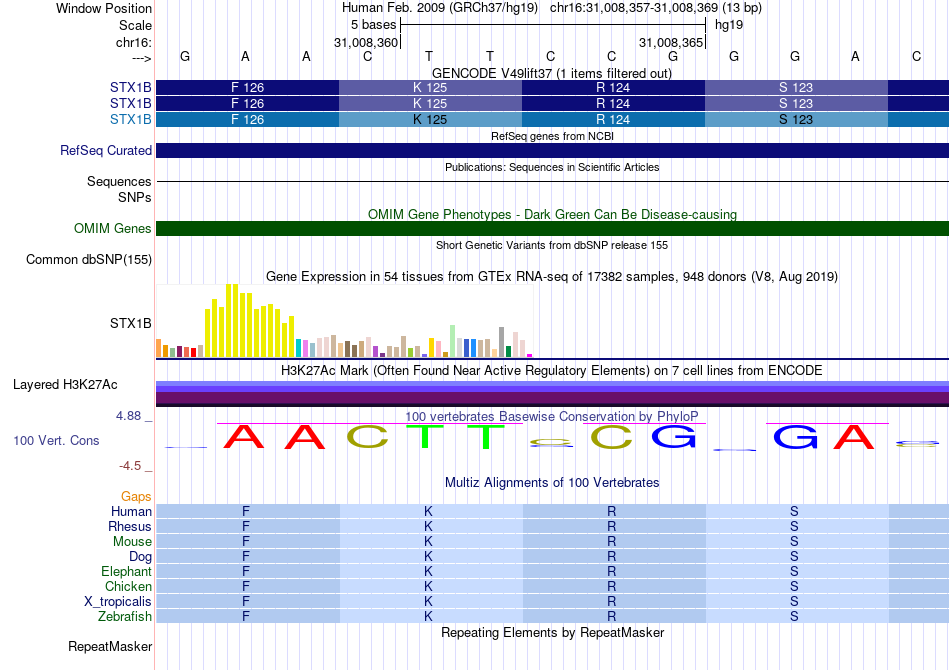The image size is (950, 670).
Task: Select the Mouse species label
Action: click(132, 542)
